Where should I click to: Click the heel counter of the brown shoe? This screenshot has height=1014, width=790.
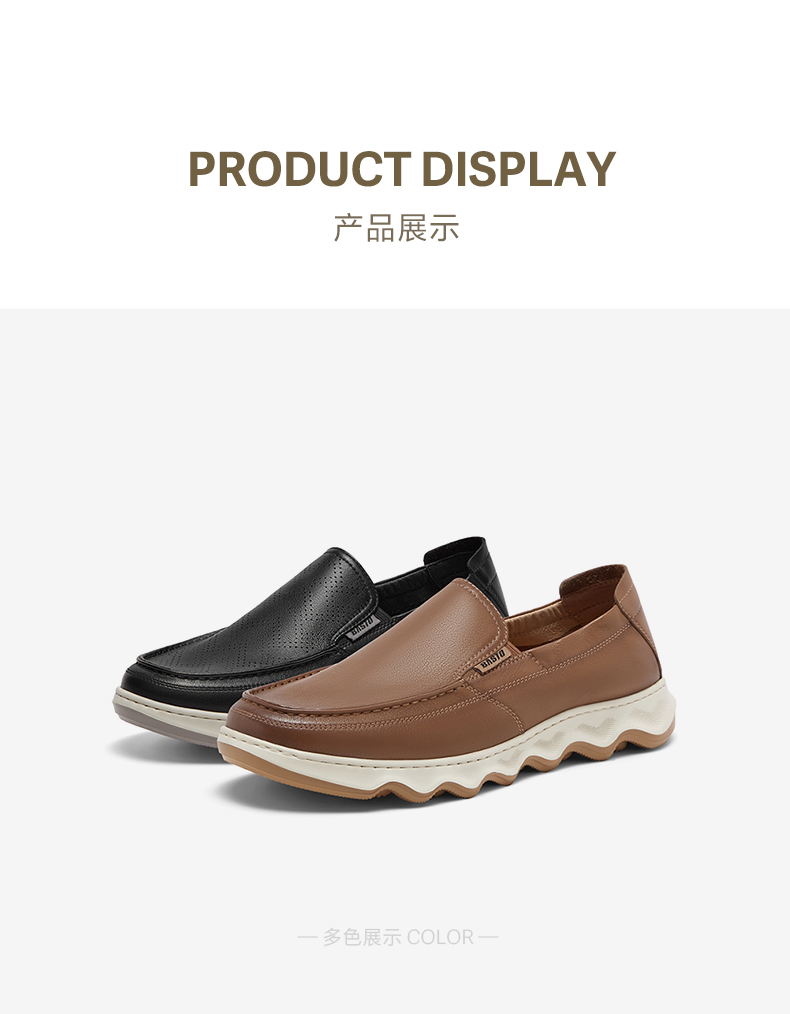pos(637,621)
